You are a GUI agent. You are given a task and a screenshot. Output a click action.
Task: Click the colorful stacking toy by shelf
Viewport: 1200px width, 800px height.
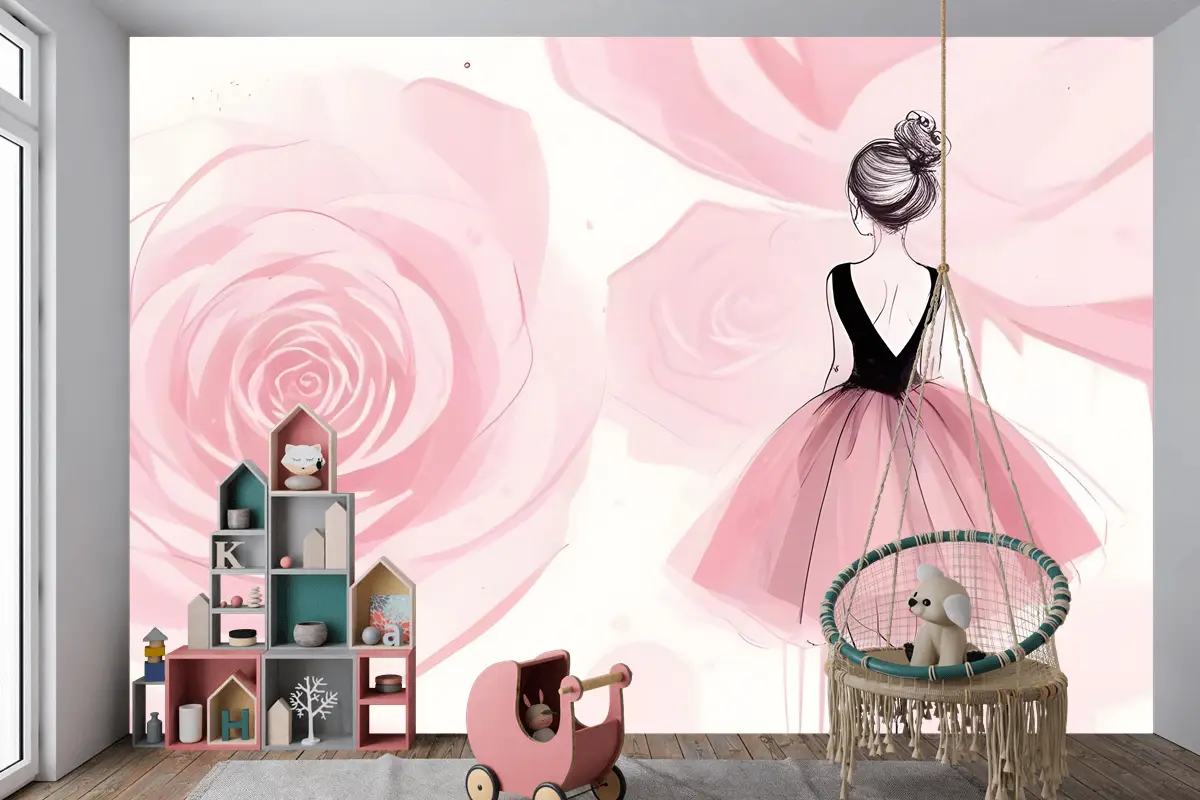click(x=154, y=656)
